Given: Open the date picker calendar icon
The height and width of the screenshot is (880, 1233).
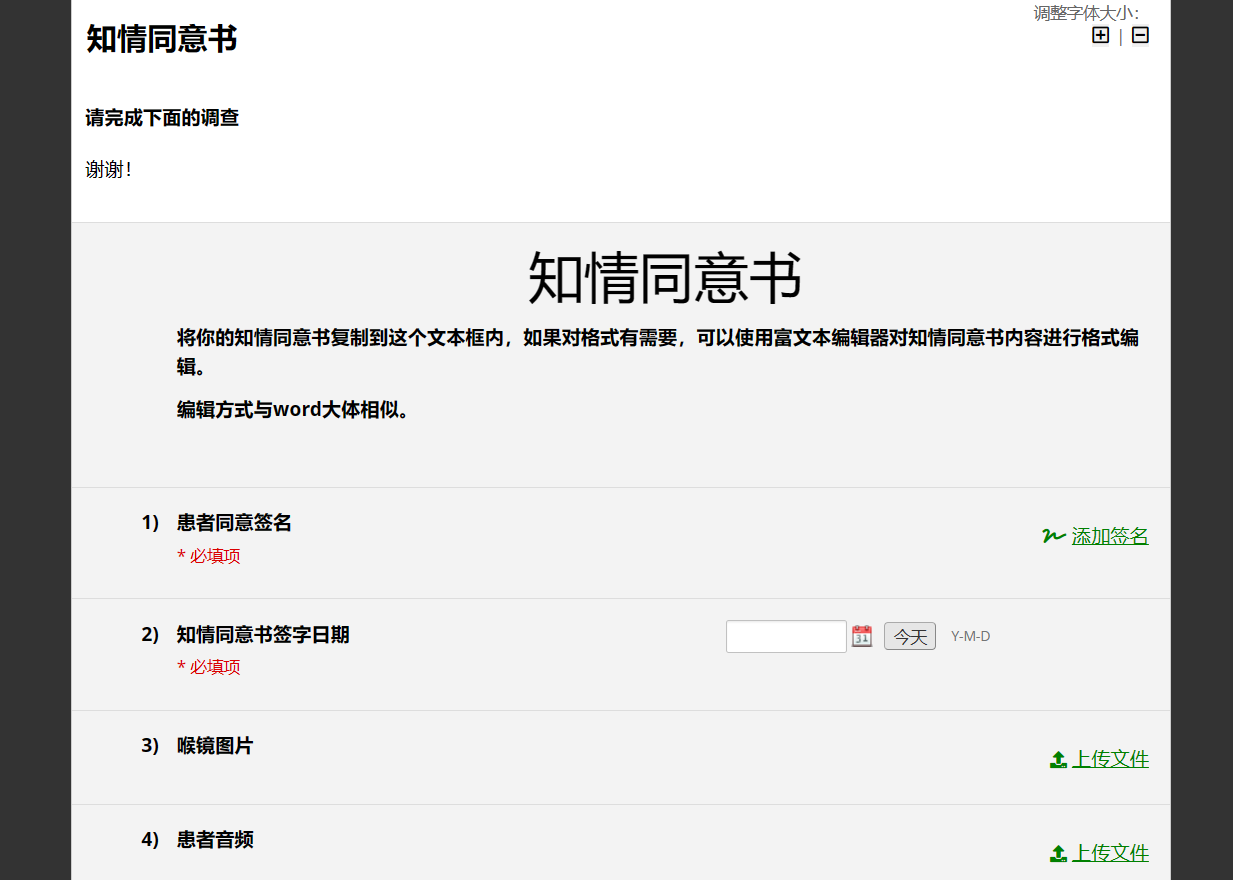Looking at the screenshot, I should (861, 636).
